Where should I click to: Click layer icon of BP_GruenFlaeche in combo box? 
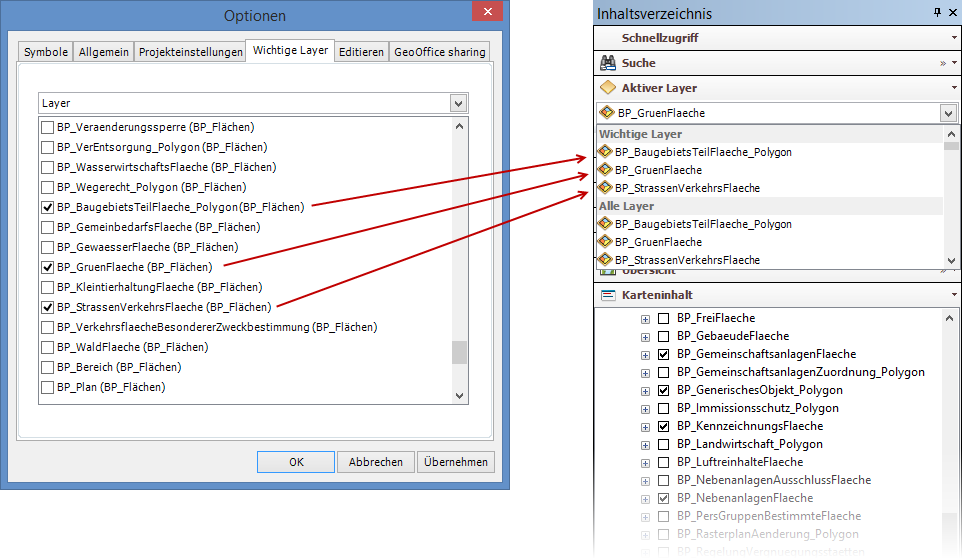point(607,112)
